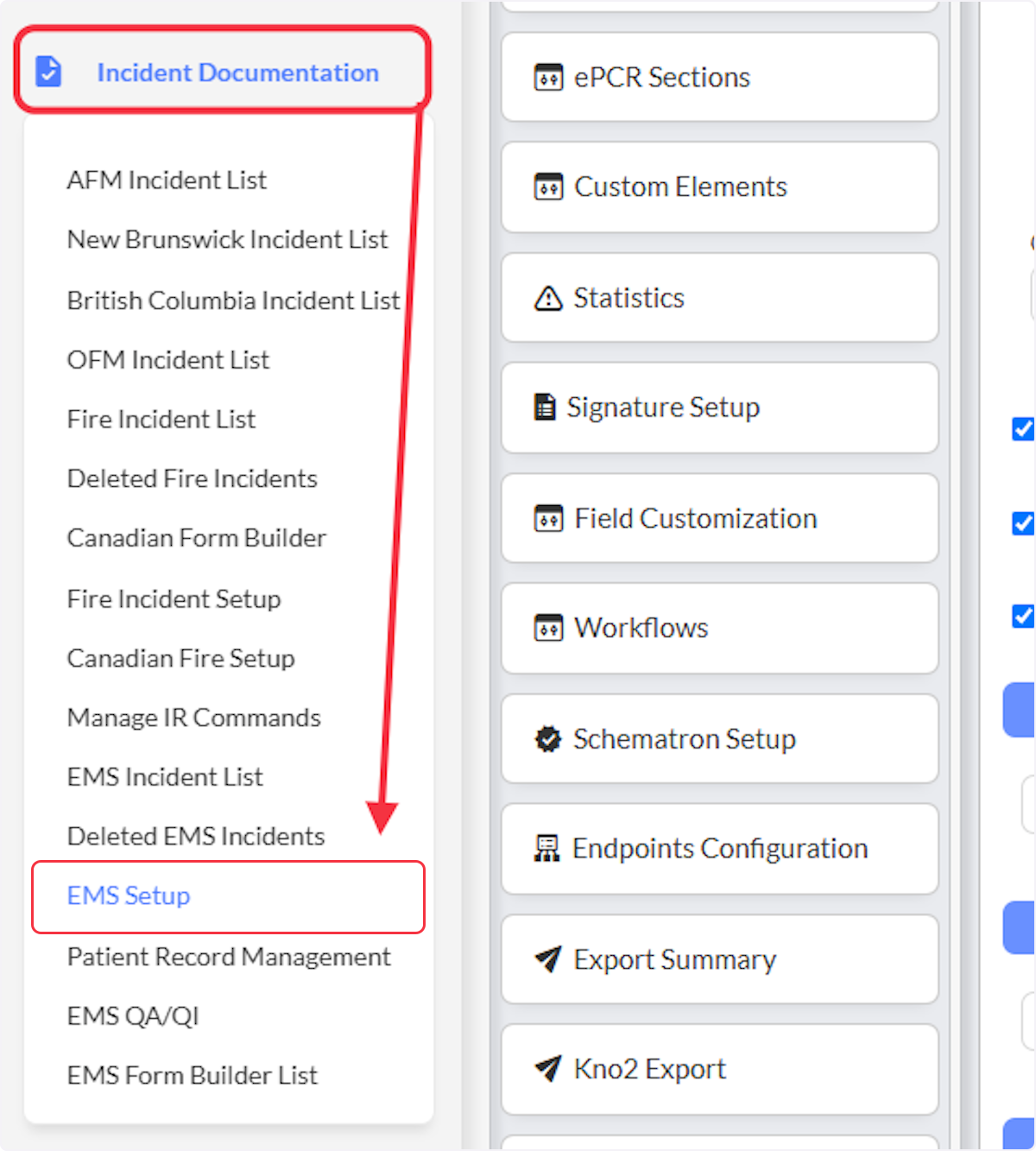Screen dimensions: 1036x1151
Task: Open the Schematron Setup panel
Action: (x=719, y=739)
